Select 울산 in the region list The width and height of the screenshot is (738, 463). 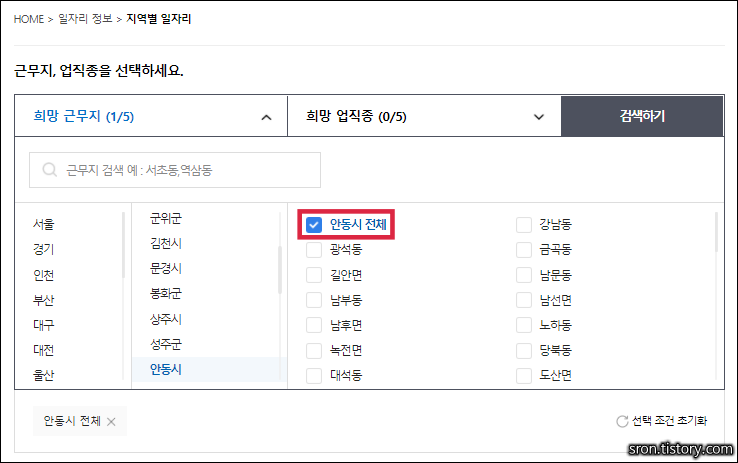(x=43, y=375)
